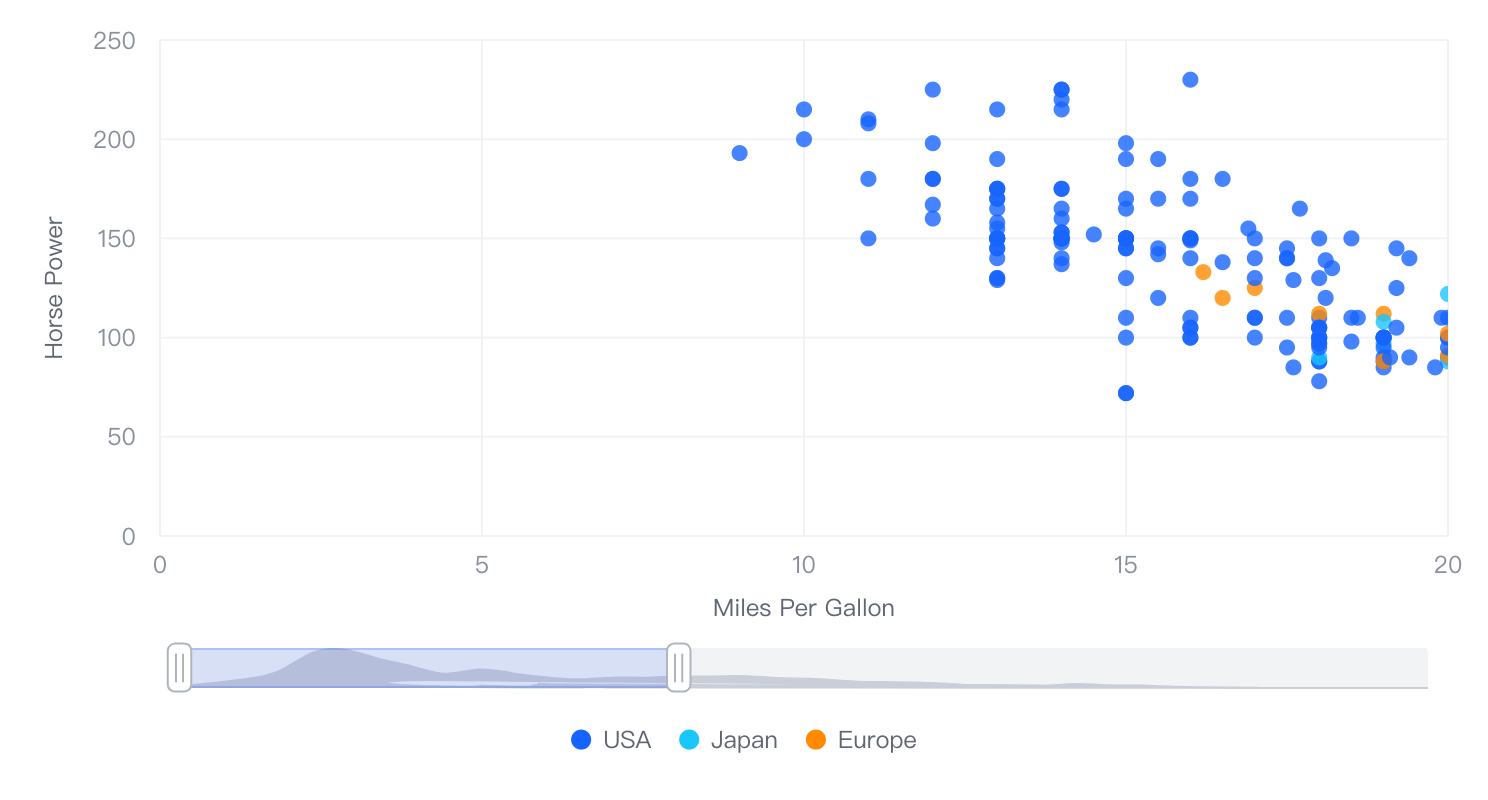Toggle the Europe legend marker

(816, 740)
